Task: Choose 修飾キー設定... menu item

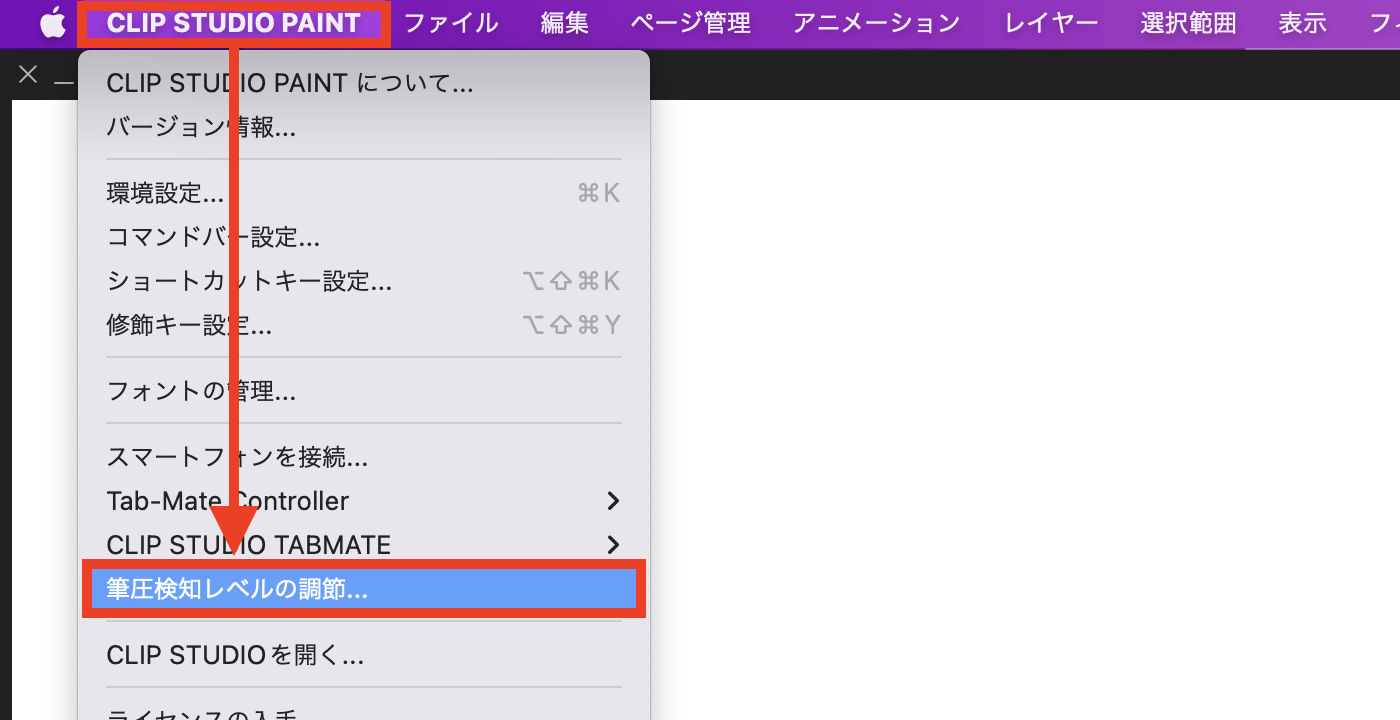Action: tap(189, 325)
